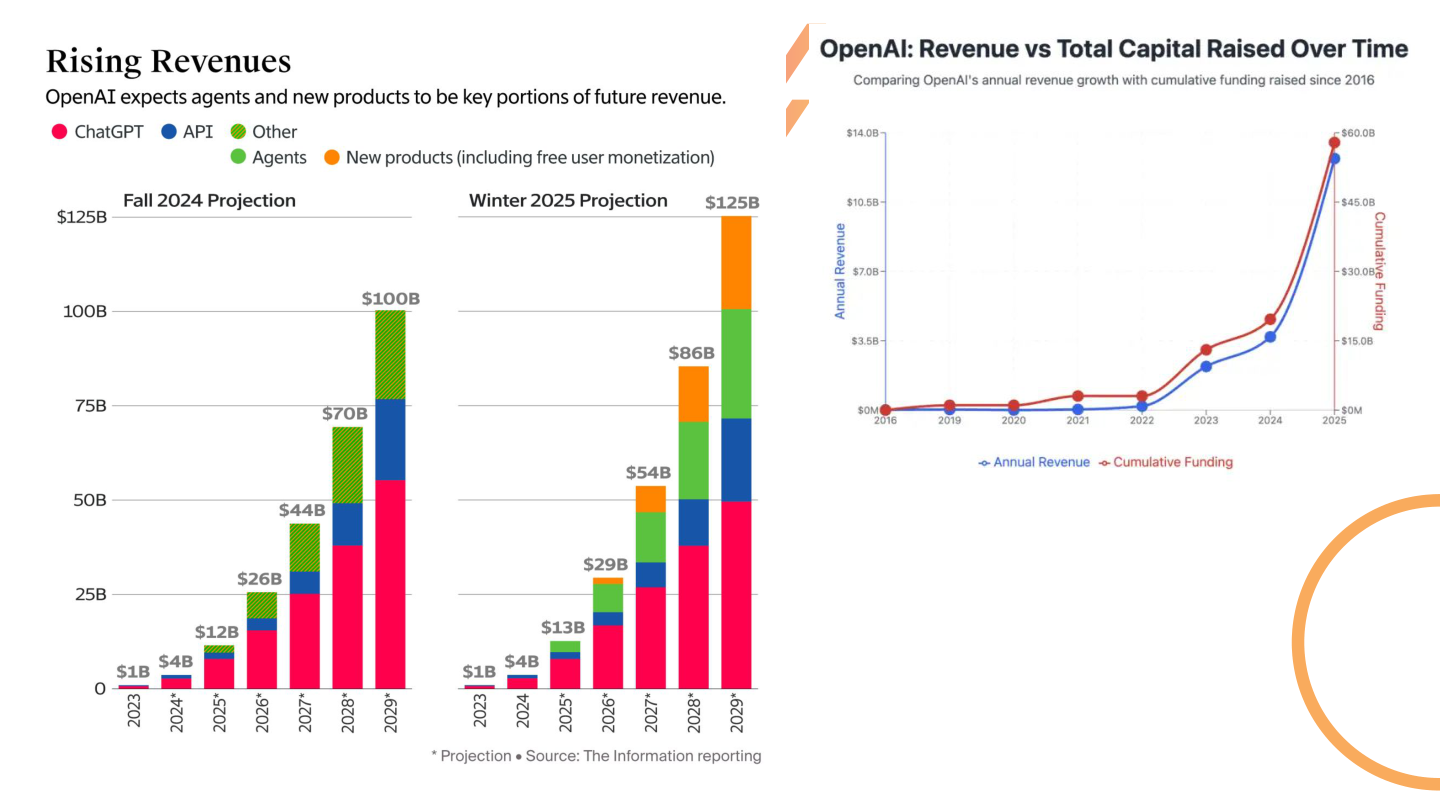The image size is (1440, 810).
Task: Click the 2023 Cumulative Funding data point
Action: pyautogui.click(x=1206, y=349)
